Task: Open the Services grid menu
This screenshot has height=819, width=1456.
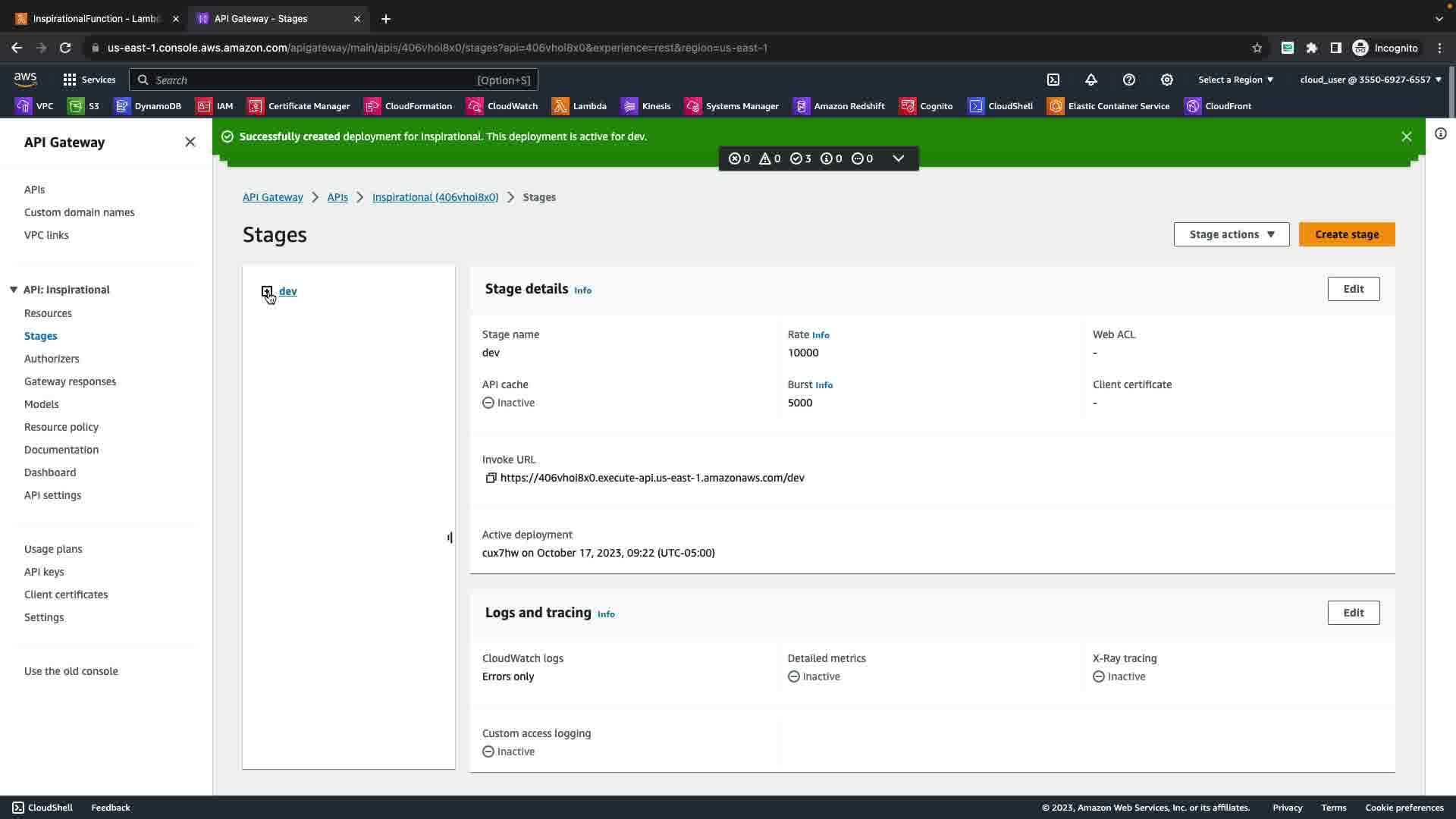Action: click(x=89, y=80)
